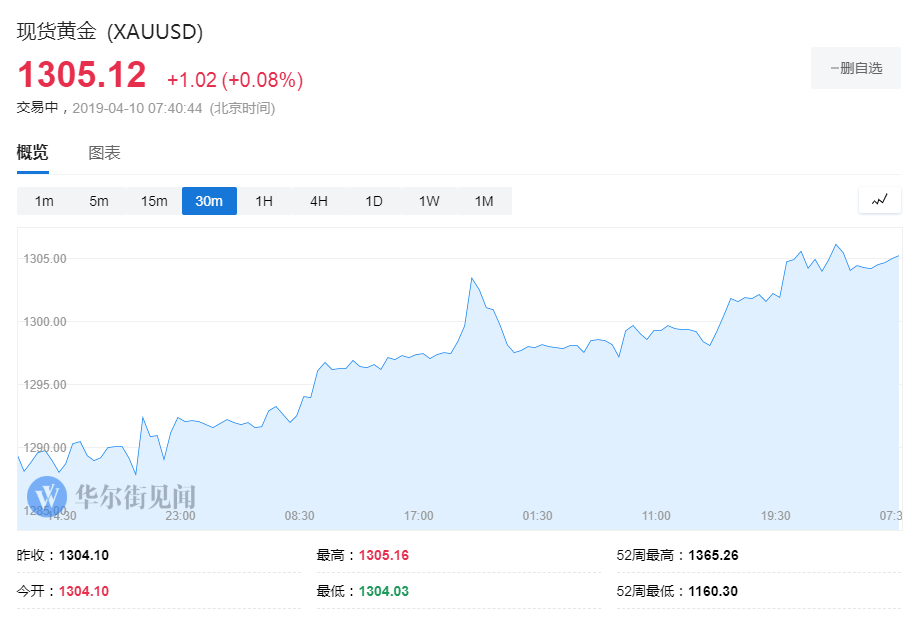
Task: Remove XAUUSD from watchlist with 删自选
Action: (855, 68)
